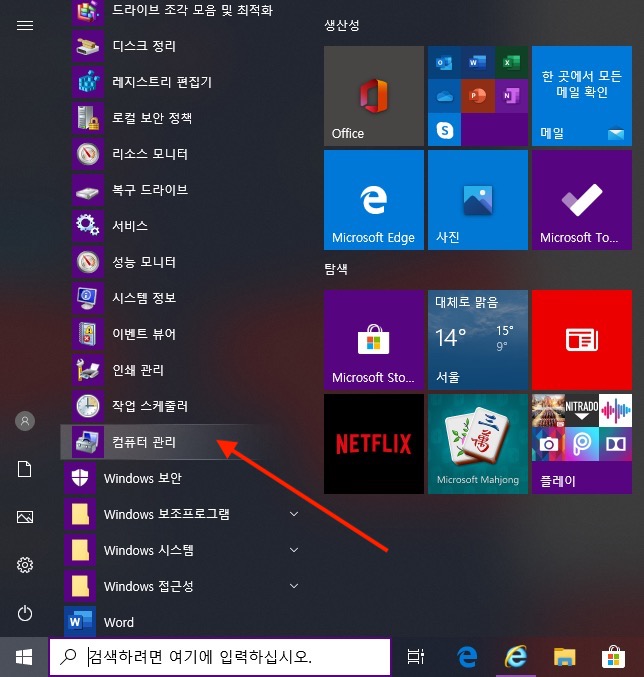Launch Internet Explorer from the taskbar
The height and width of the screenshot is (677, 644).
click(x=516, y=657)
